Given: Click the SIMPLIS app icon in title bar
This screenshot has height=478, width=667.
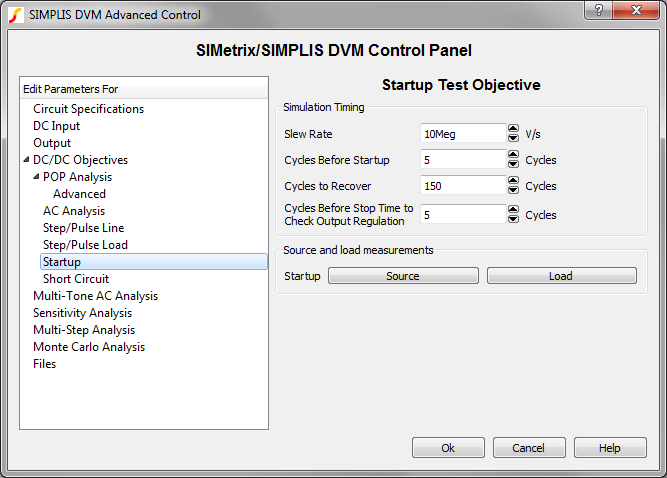Looking at the screenshot, I should coord(15,14).
